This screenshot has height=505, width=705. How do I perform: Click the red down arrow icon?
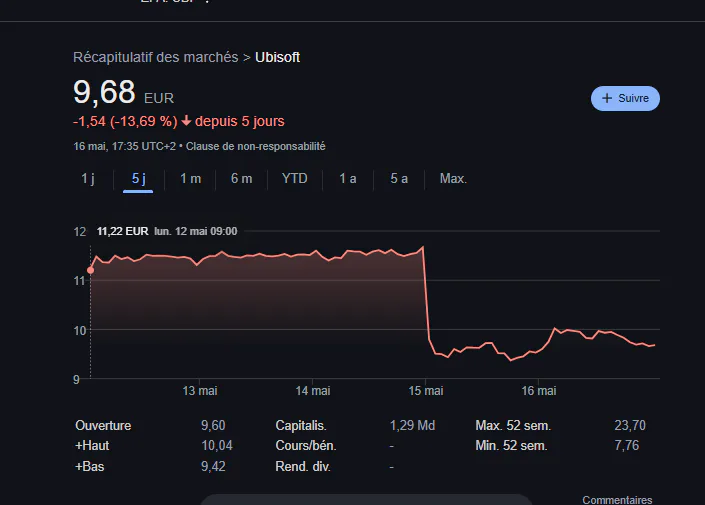click(186, 121)
